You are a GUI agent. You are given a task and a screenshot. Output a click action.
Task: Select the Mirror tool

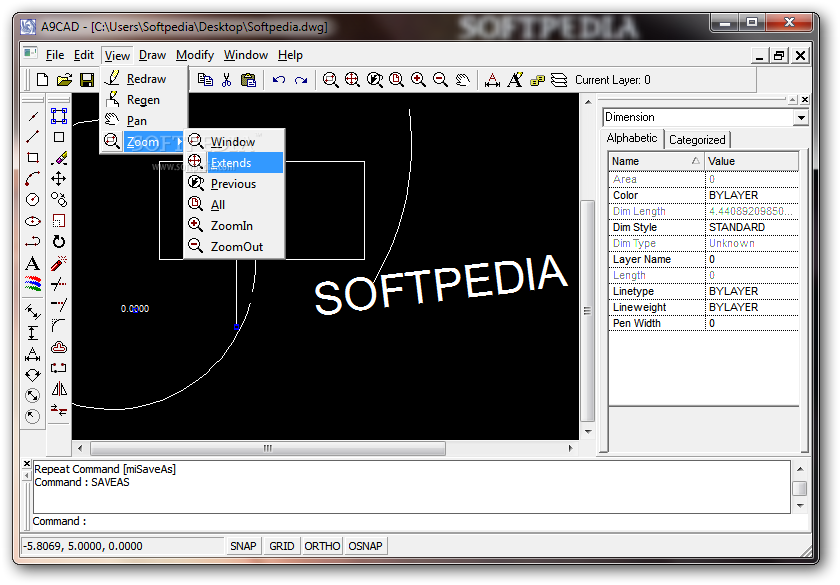59,389
